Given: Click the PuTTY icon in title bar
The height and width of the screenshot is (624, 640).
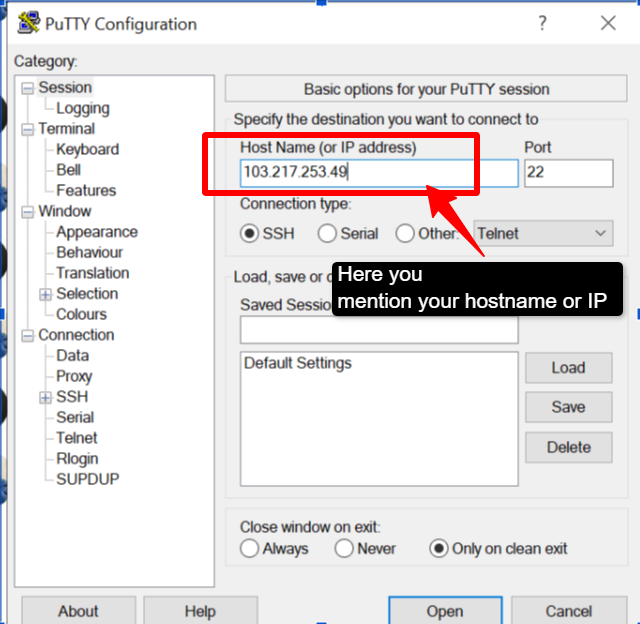Looking at the screenshot, I should click(x=28, y=23).
